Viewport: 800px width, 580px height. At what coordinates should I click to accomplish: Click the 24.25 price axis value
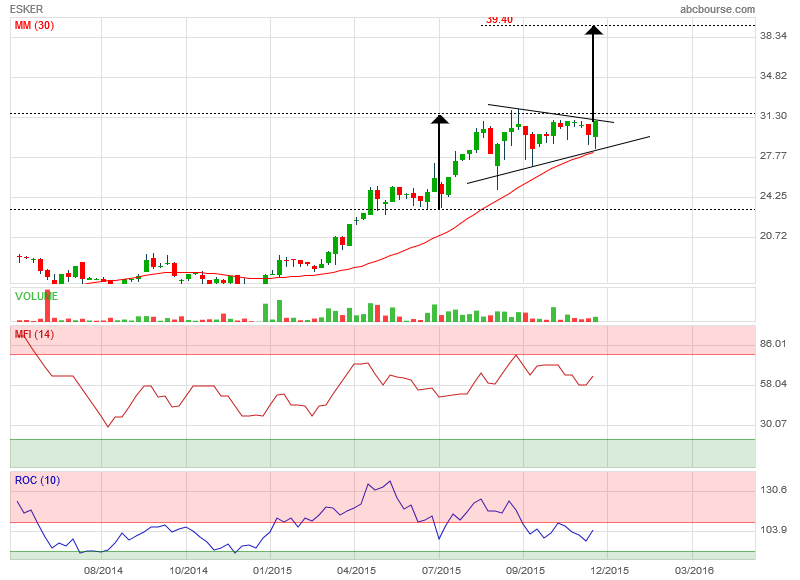[773, 196]
